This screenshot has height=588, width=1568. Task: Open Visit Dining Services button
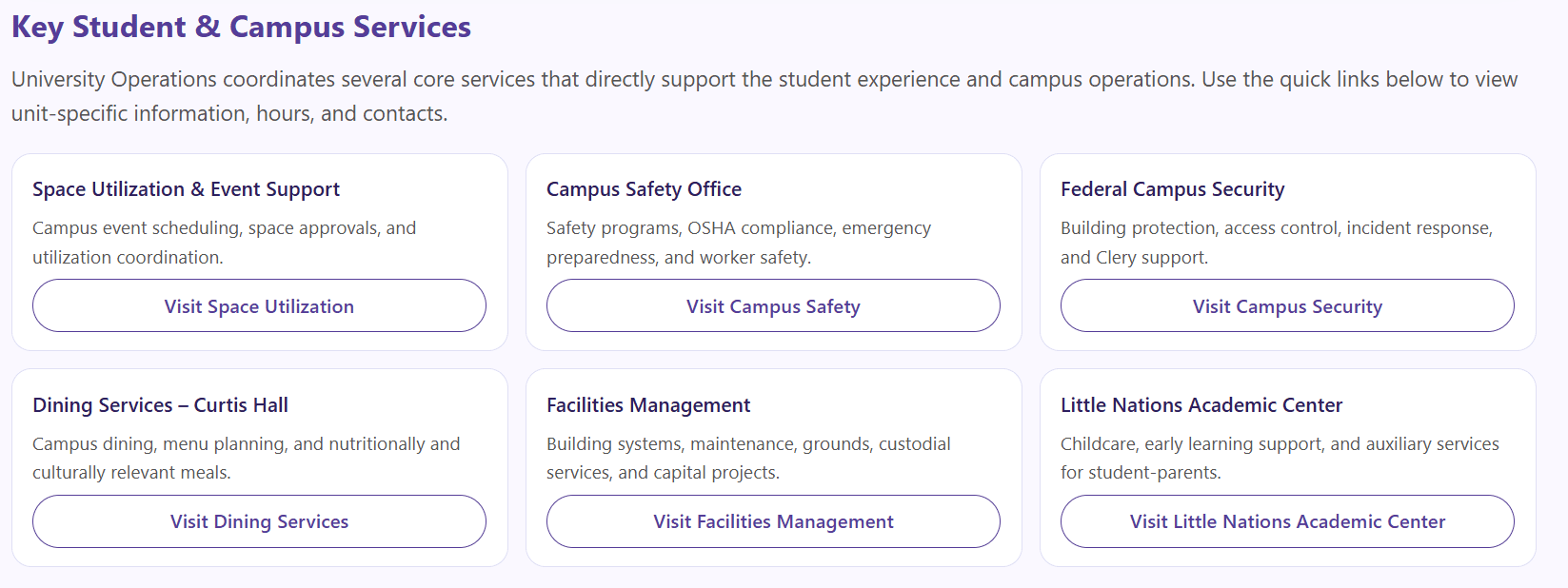tap(259, 521)
